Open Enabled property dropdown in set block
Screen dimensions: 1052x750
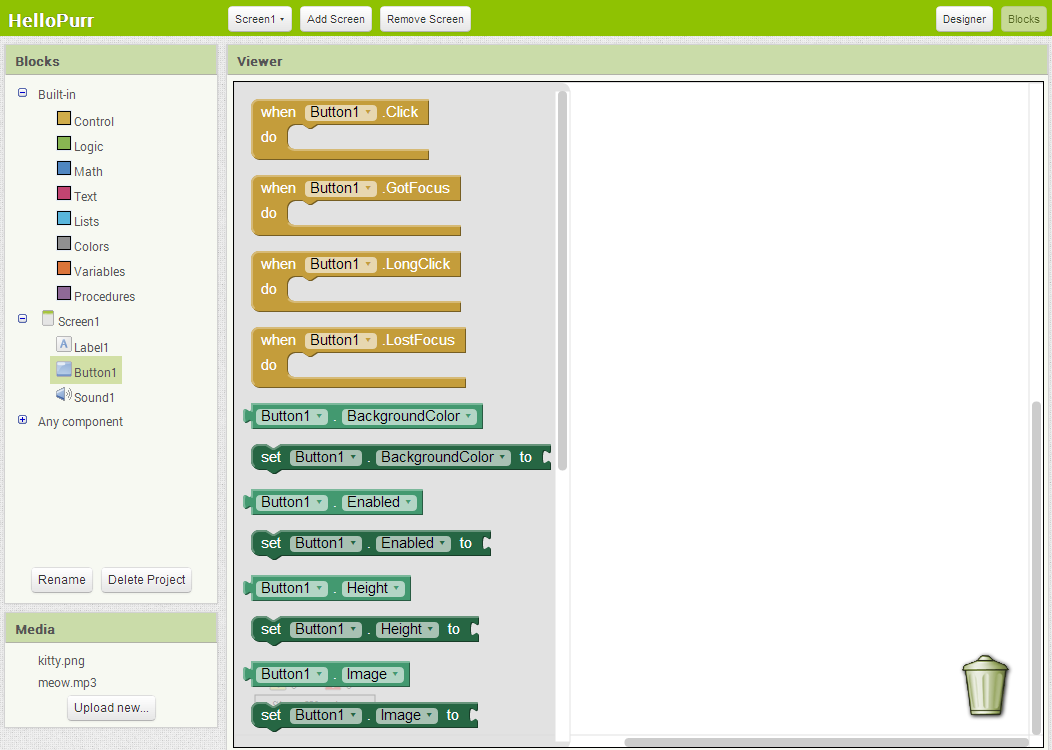(x=413, y=543)
